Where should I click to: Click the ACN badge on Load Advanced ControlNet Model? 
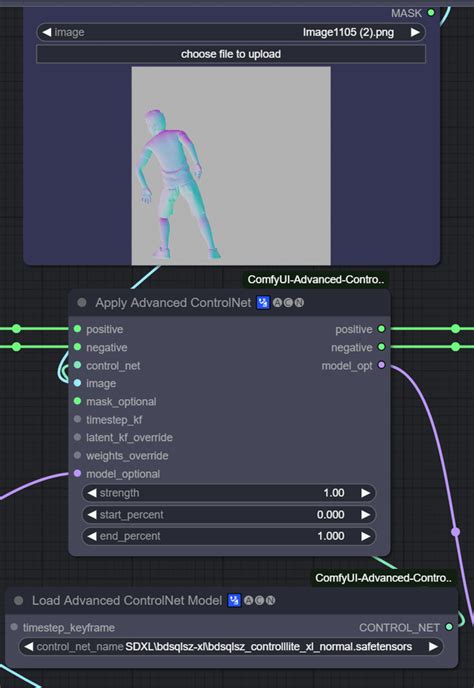(259, 600)
